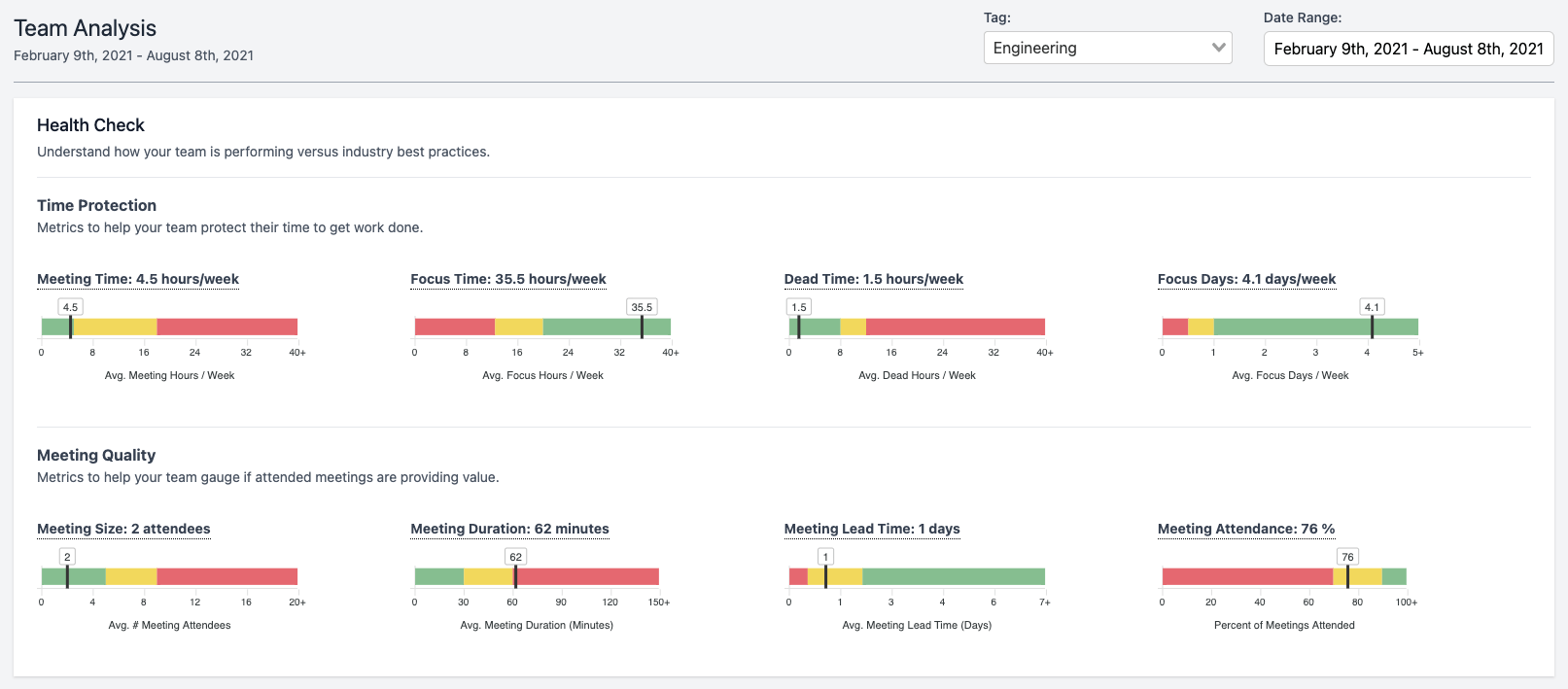Click the 35.5 marker on Focus Time gauge
The width and height of the screenshot is (1568, 689).
(642, 307)
